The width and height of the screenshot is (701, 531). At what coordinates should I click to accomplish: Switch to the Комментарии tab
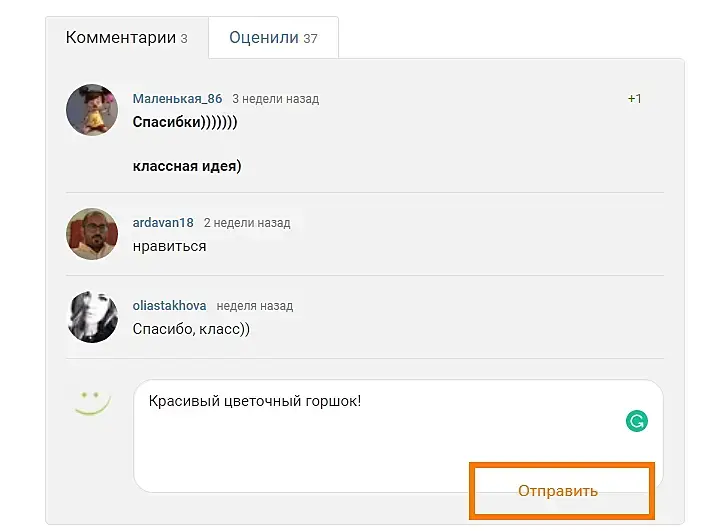(126, 38)
